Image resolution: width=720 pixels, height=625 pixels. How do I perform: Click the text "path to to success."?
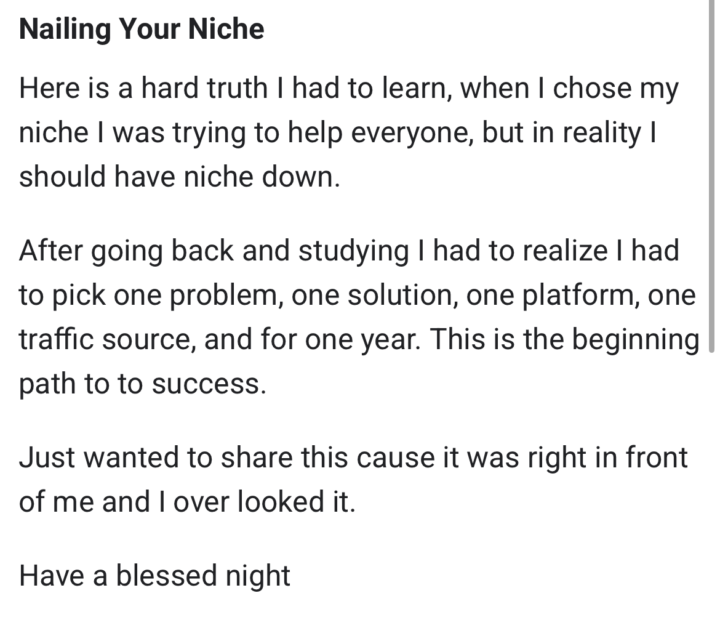coord(143,383)
